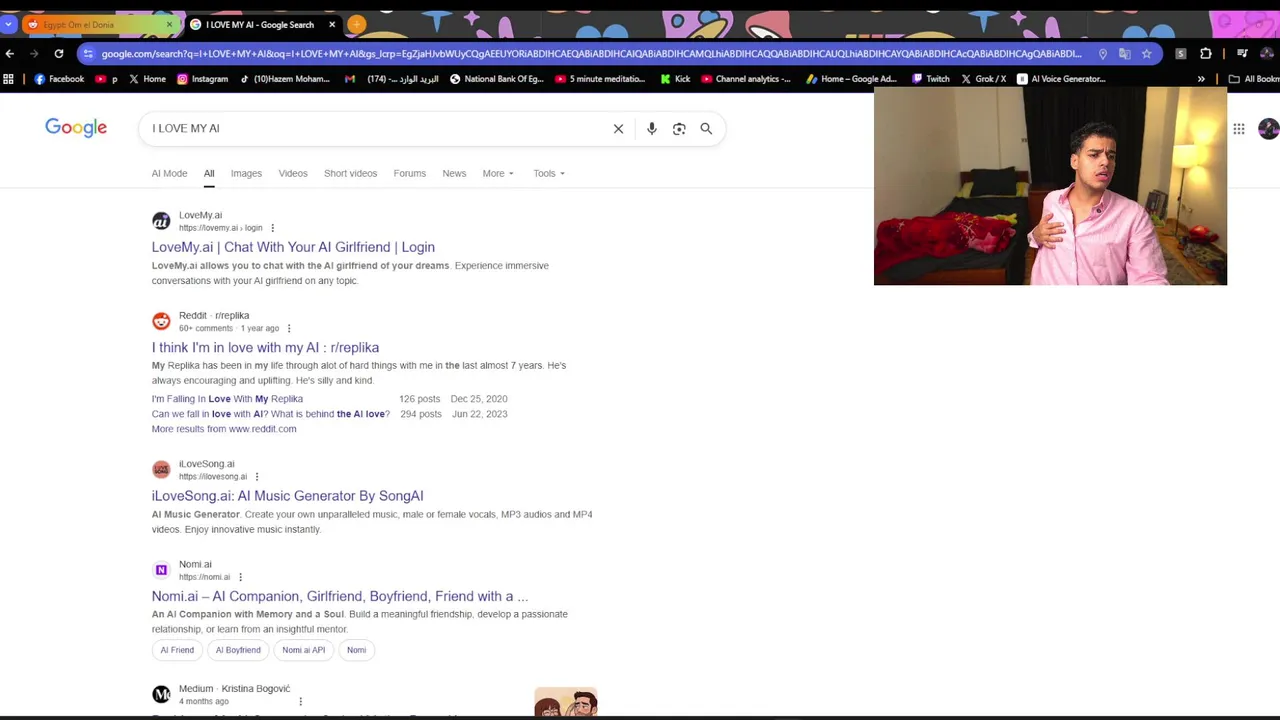Switch to Egypt: Om el Donia browser tab
Screen dimensions: 1280x720
click(98, 24)
